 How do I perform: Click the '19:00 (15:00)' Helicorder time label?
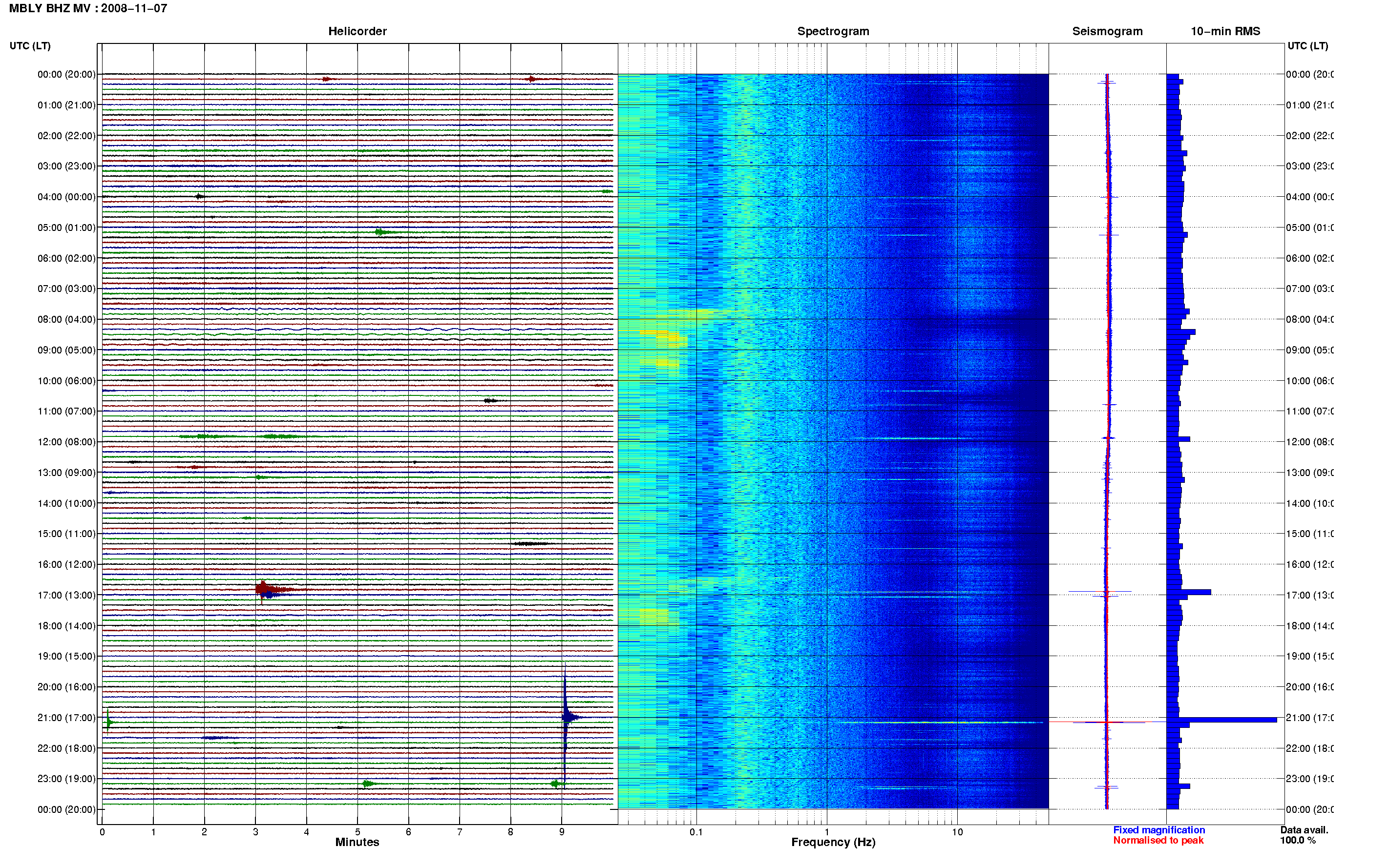click(66, 656)
